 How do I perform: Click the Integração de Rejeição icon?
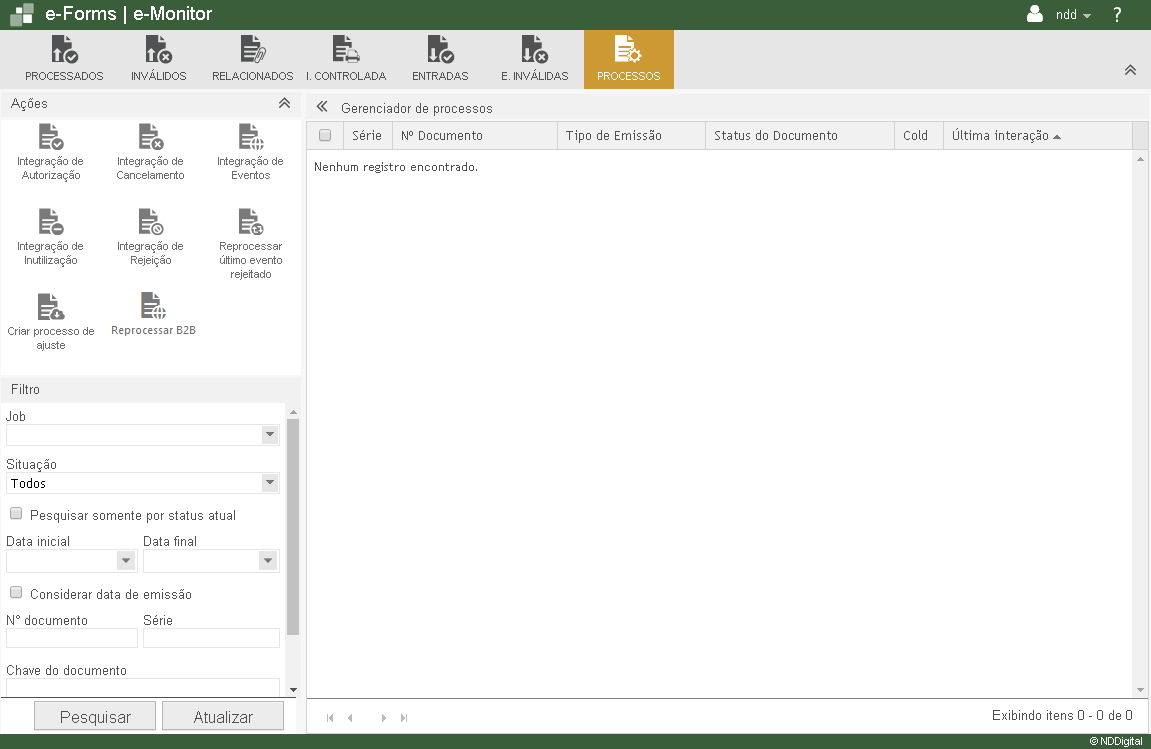click(x=150, y=223)
